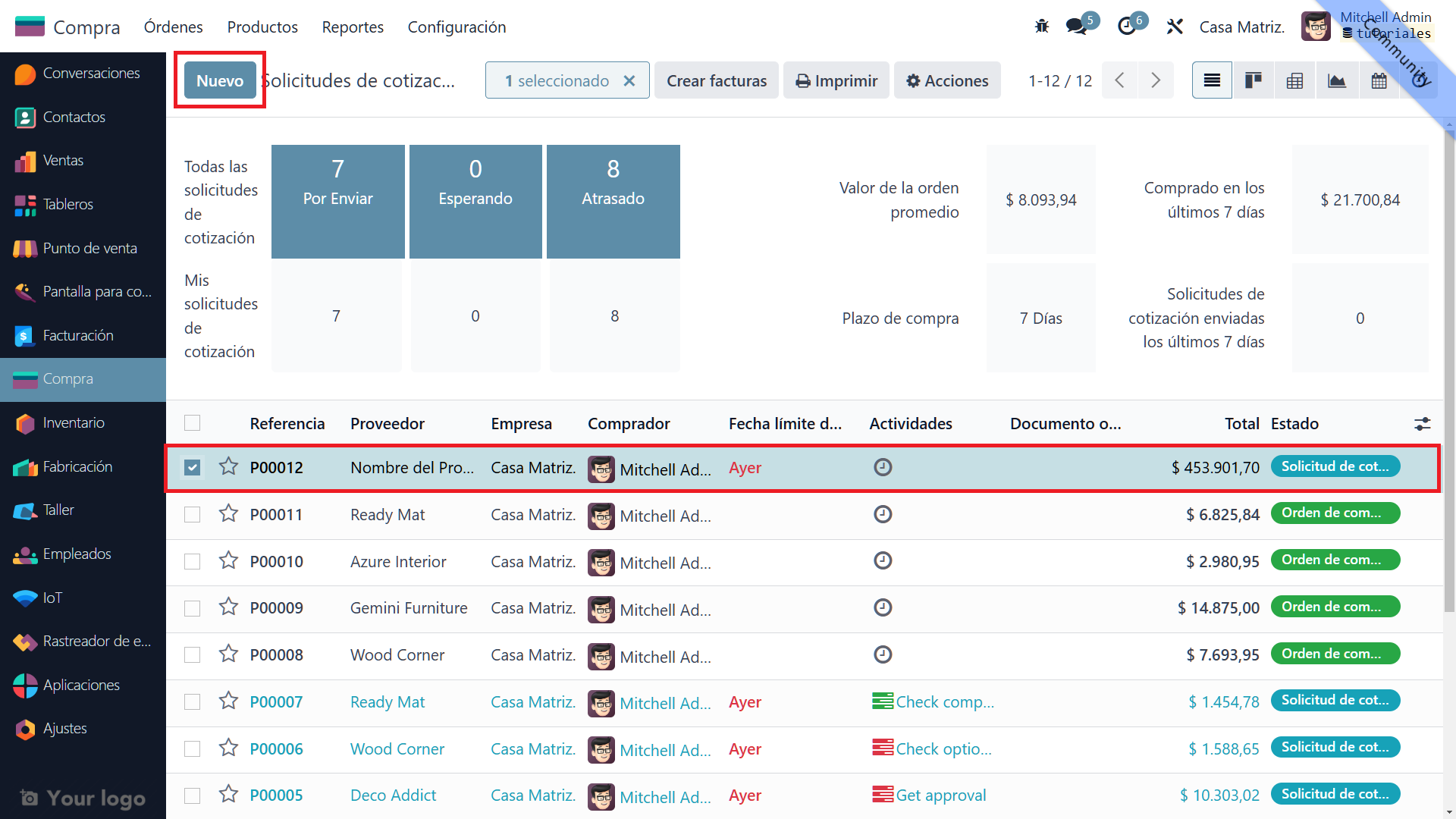The width and height of the screenshot is (1456, 819).
Task: Open the Órdenes menu
Action: [173, 27]
